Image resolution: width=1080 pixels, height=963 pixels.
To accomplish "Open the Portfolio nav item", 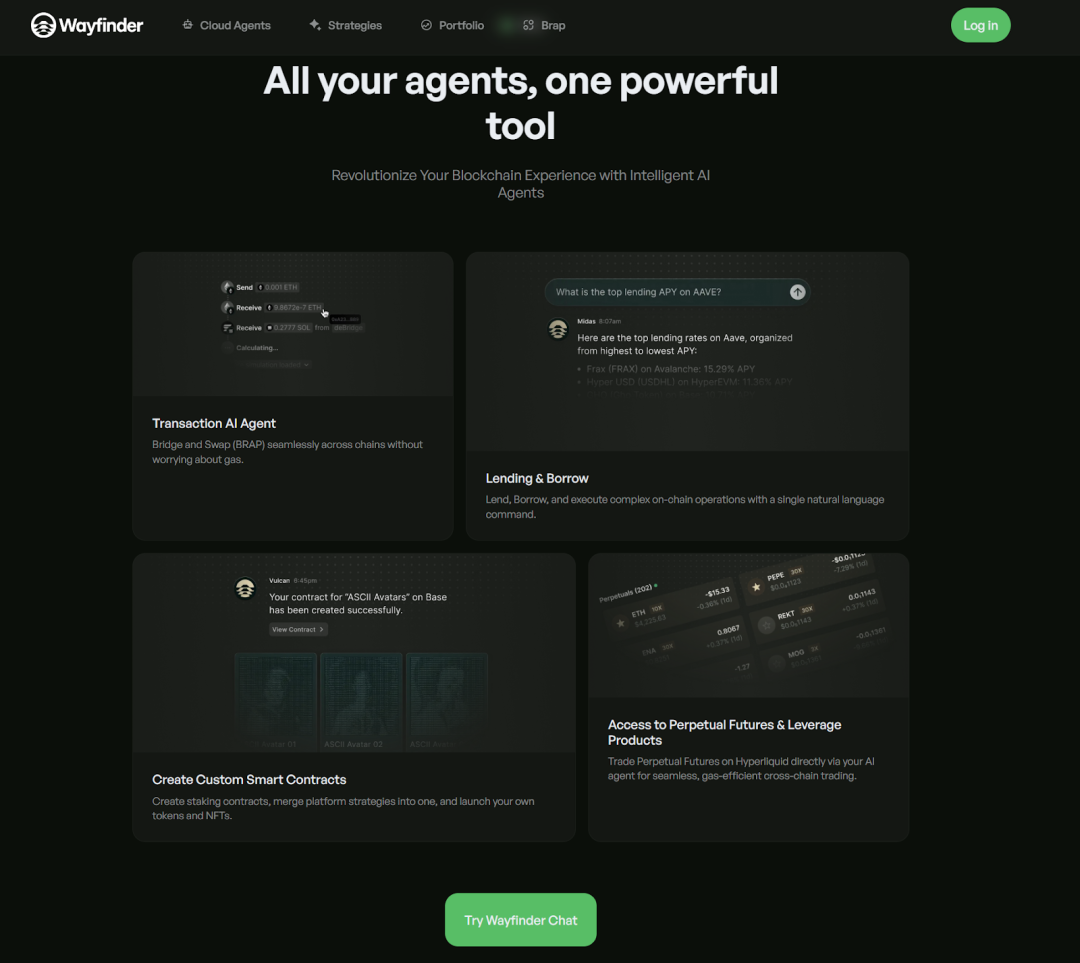I will [461, 25].
